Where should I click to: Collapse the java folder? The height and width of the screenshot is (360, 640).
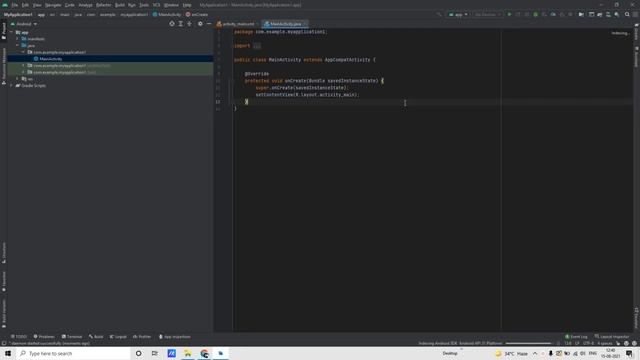pyautogui.click(x=18, y=45)
